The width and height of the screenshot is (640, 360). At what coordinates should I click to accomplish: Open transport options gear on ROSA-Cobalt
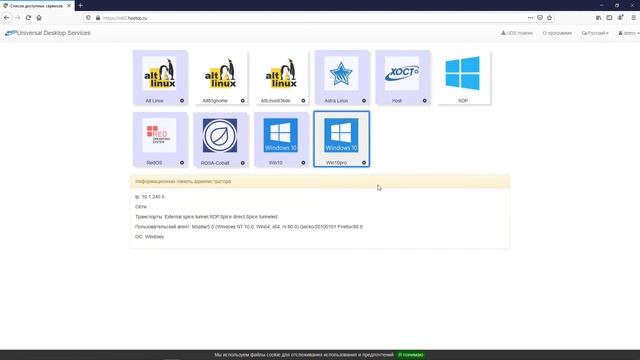[x=242, y=163]
